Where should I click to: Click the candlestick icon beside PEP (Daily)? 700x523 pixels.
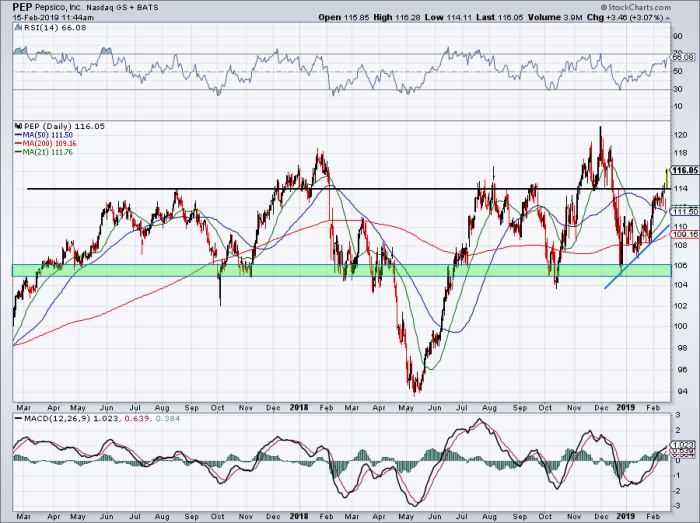[18, 126]
